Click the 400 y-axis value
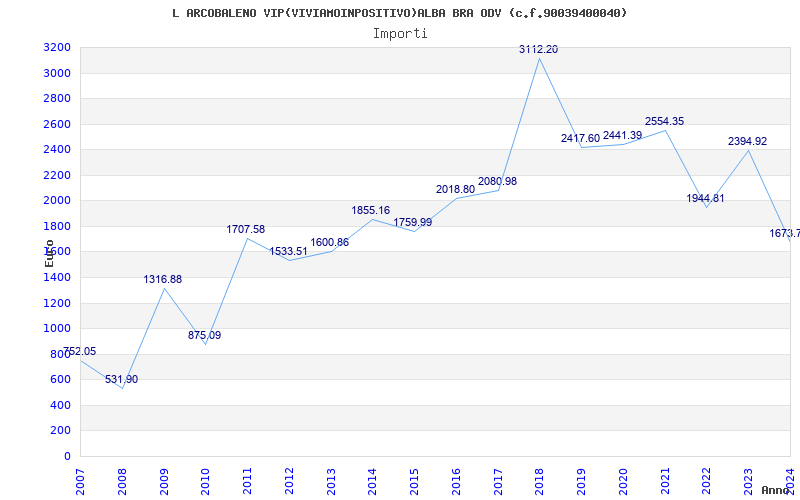 point(60,406)
